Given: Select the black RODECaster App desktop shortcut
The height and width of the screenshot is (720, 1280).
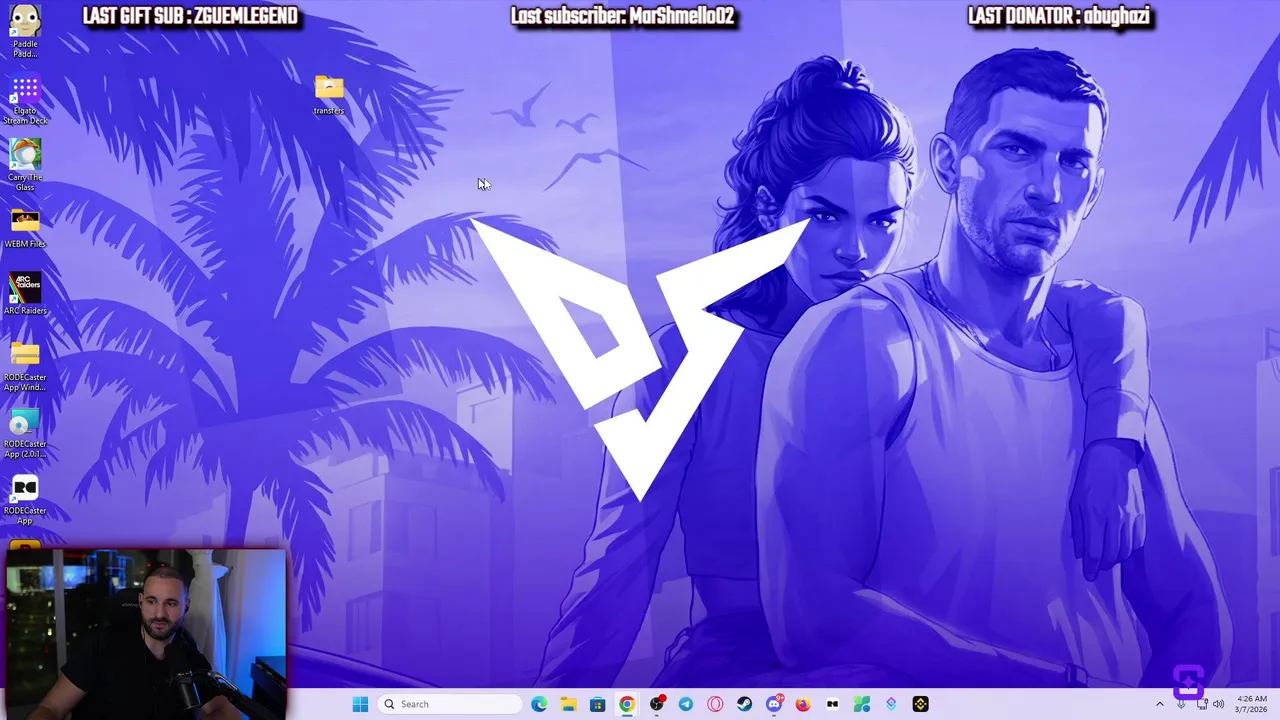Looking at the screenshot, I should pyautogui.click(x=25, y=500).
